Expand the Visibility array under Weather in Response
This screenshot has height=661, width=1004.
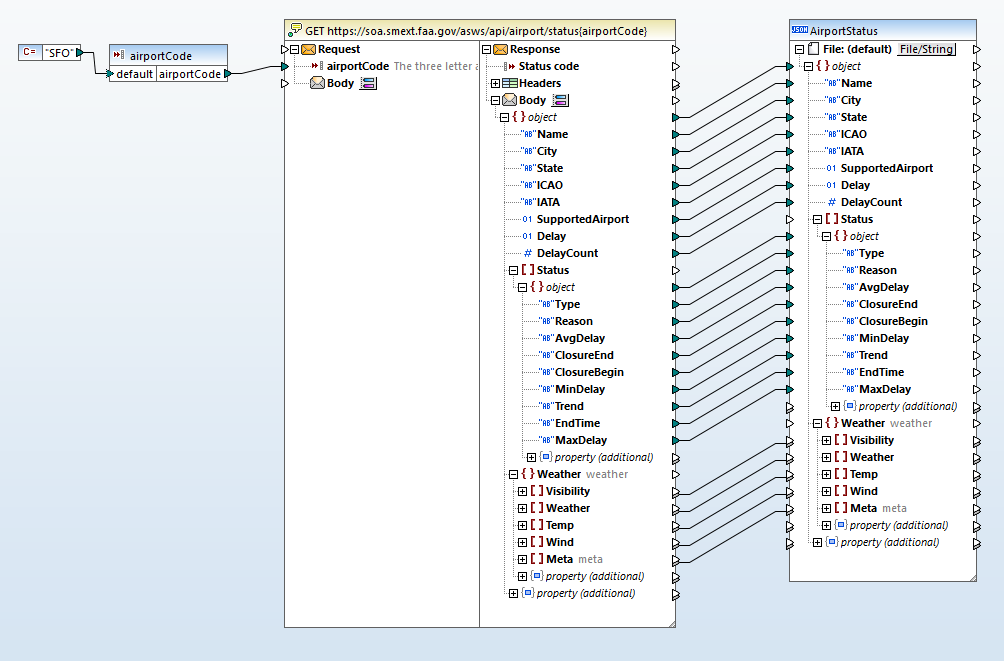pos(520,490)
